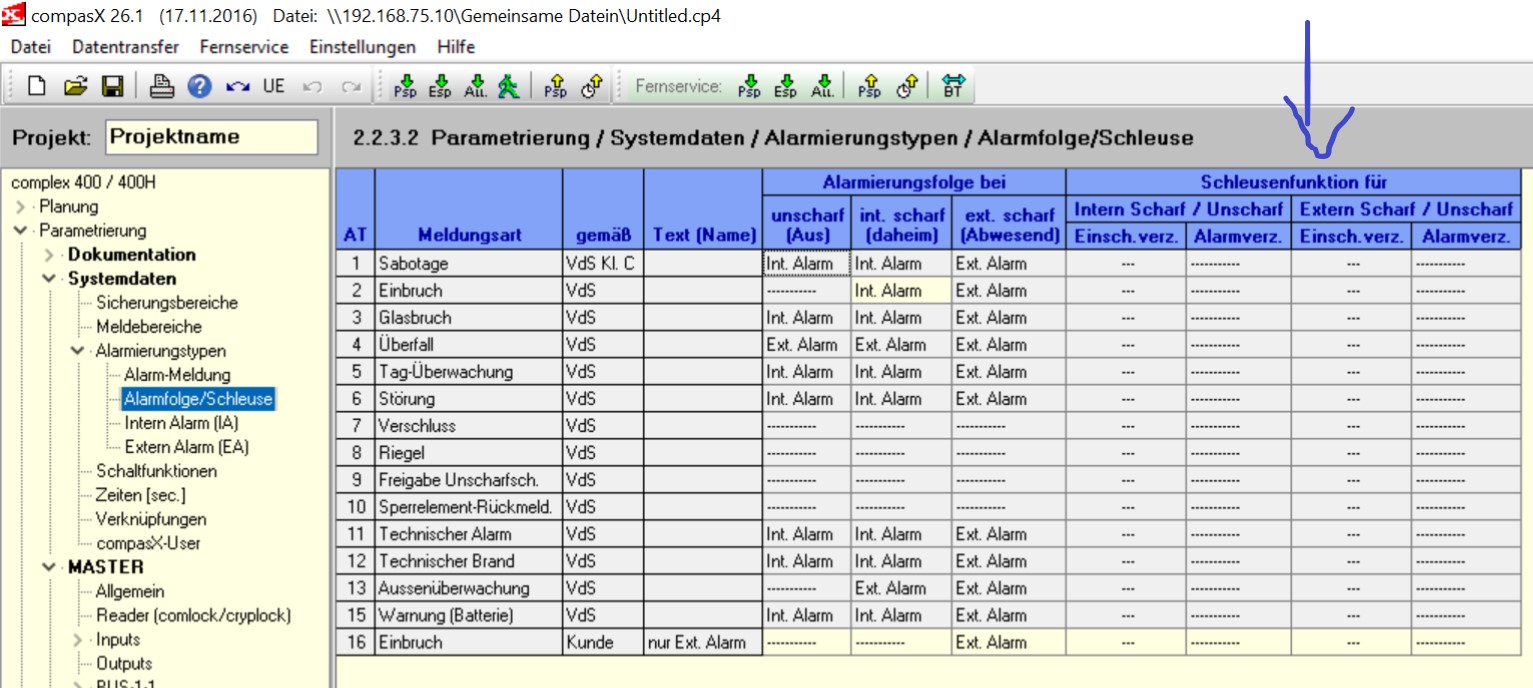Select Sicherungsbereiche in the tree
Image resolution: width=1533 pixels, height=688 pixels.
[x=166, y=303]
